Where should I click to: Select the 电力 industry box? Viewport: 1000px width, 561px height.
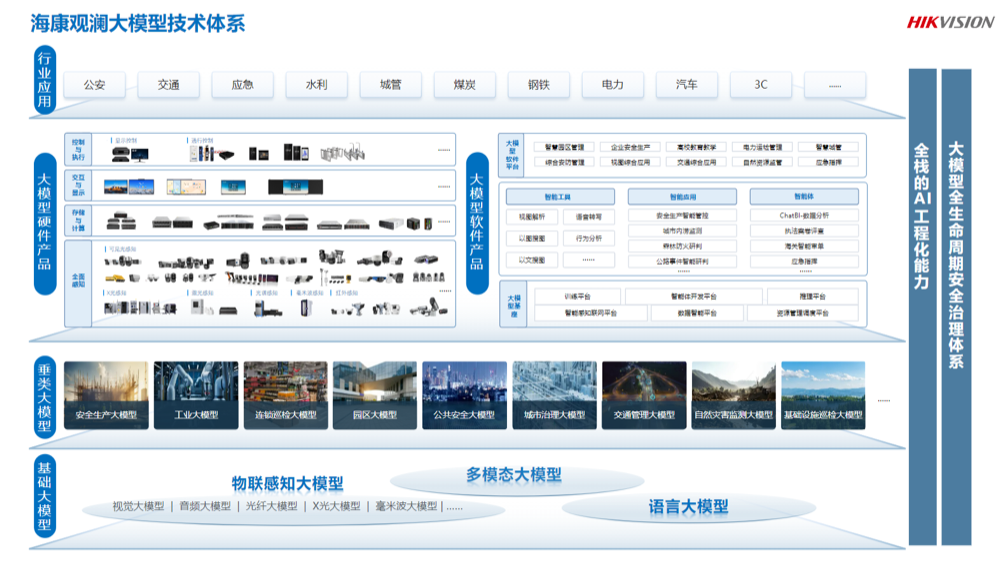[x=612, y=85]
